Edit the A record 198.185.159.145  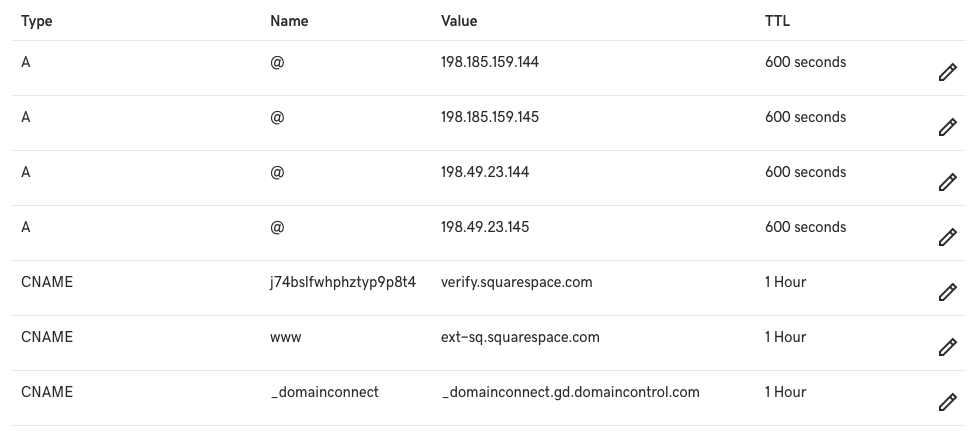click(946, 128)
